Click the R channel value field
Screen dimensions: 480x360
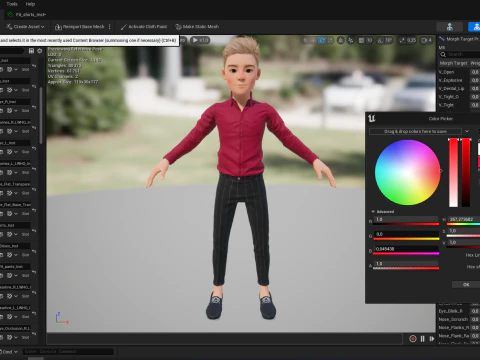pyautogui.click(x=406, y=220)
